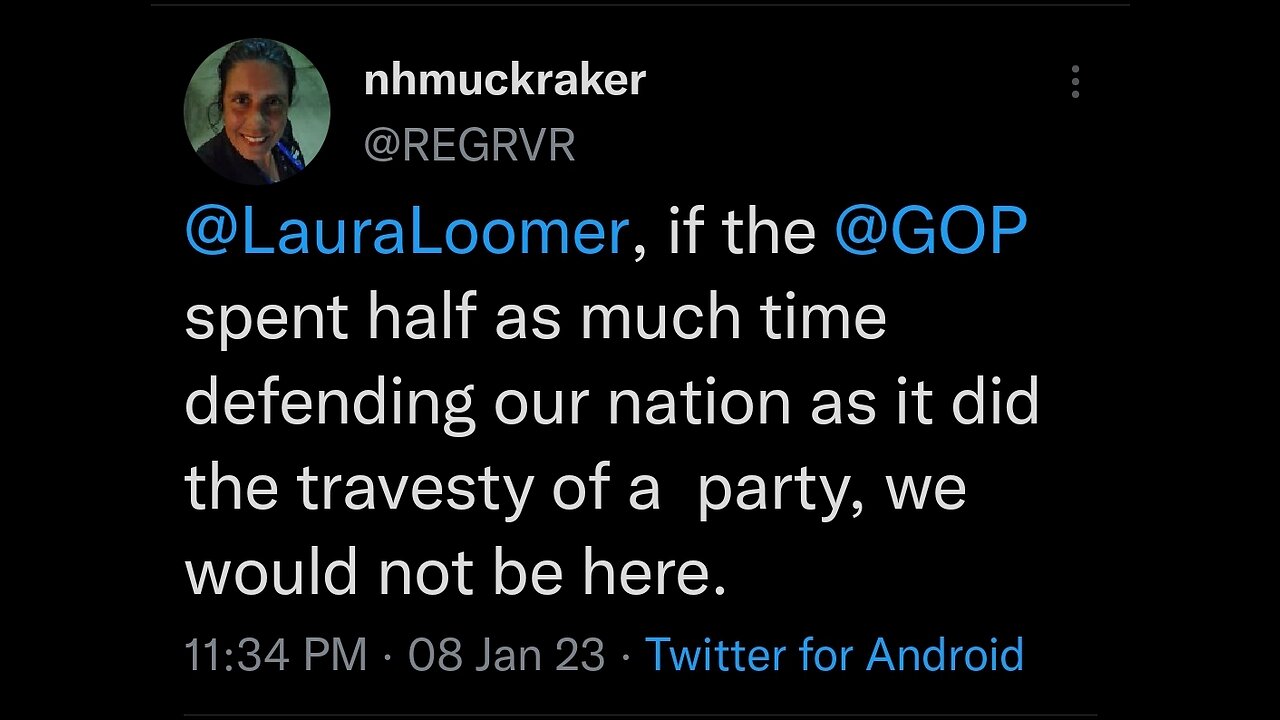This screenshot has height=720, width=1280.
Task: Open the nhmuckraker display name
Action: [x=505, y=80]
